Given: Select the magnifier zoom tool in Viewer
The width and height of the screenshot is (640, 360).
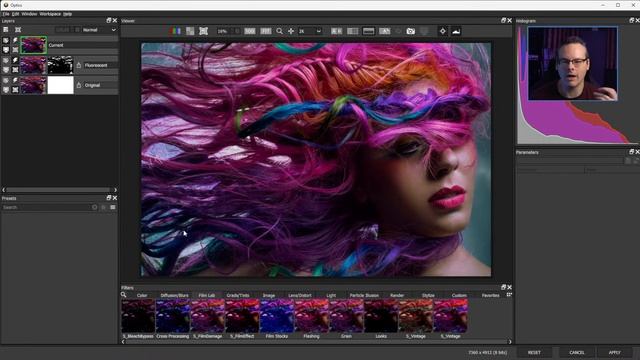Looking at the screenshot, I should coord(279,31).
